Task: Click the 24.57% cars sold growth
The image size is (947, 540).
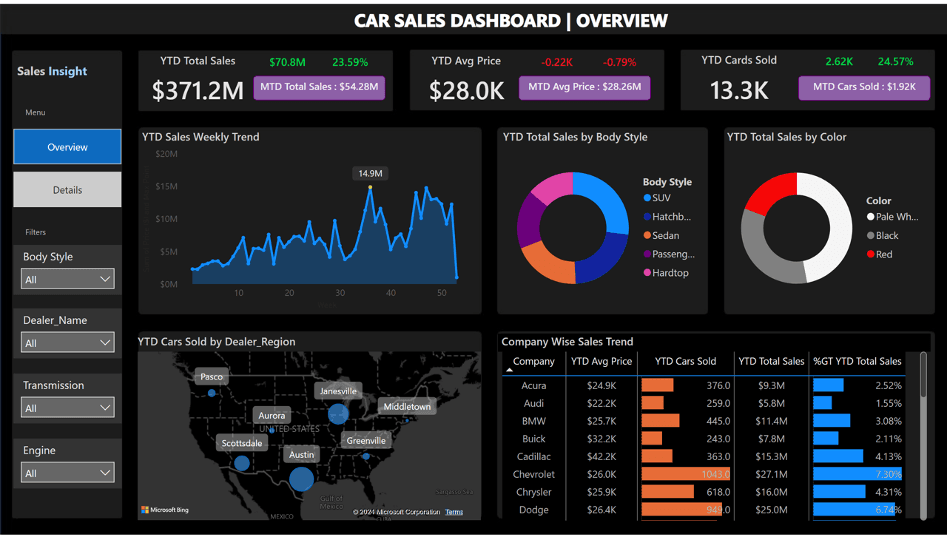Action: tap(895, 62)
